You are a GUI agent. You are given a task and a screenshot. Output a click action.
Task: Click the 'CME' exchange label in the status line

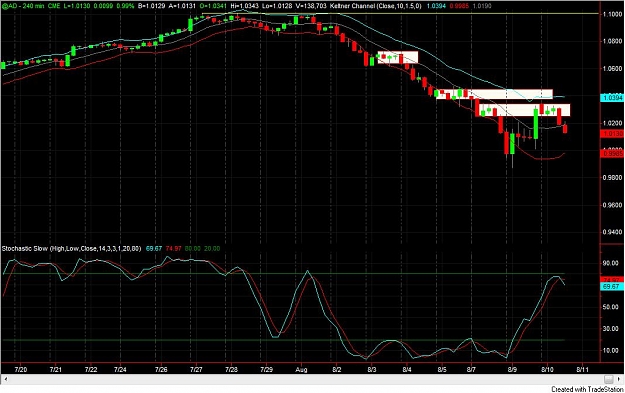coord(54,6)
